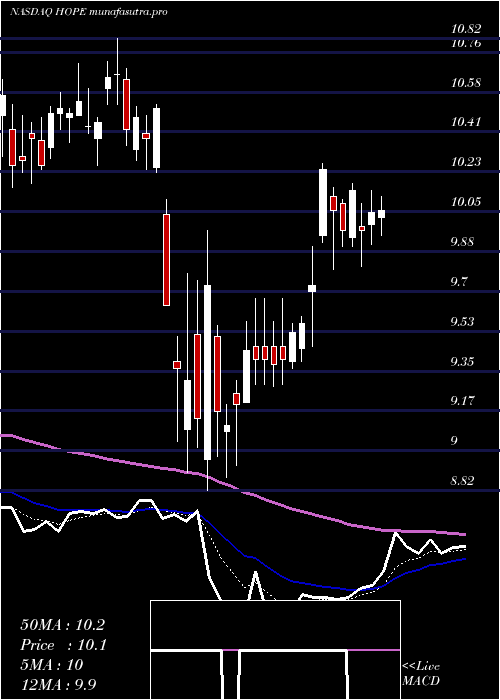Viewport: 500px width, 700px height.
Task: Click the Price : 10.1 readout
Action: coord(63,645)
